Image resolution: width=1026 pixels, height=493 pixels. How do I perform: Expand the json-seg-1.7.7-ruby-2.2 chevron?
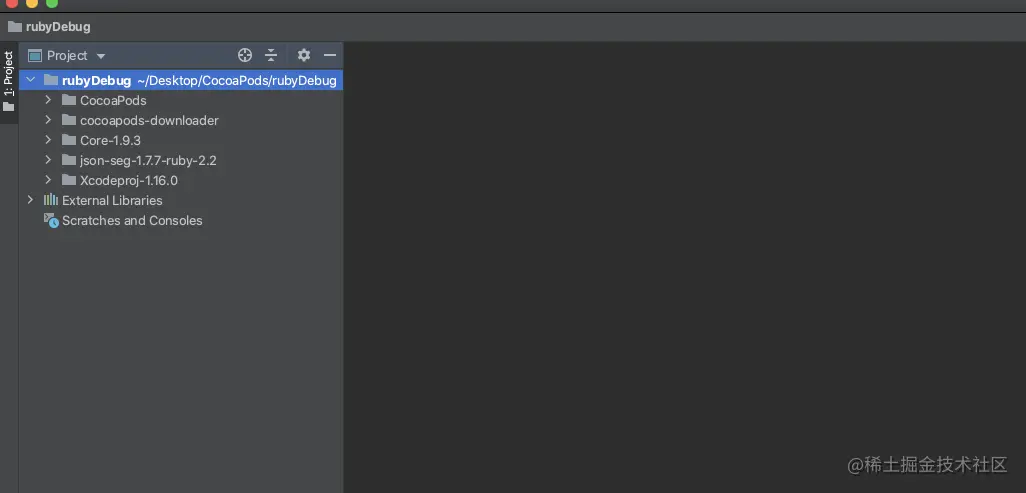pos(48,160)
